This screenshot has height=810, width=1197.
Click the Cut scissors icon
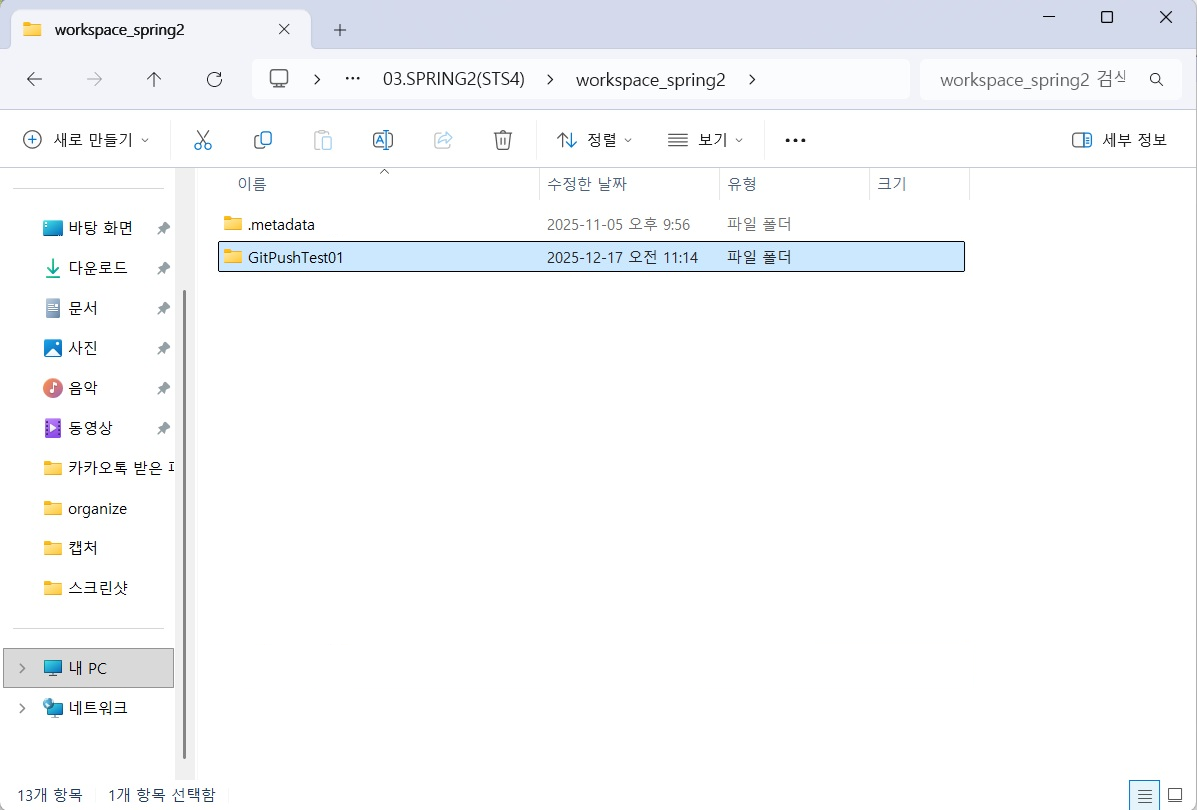click(x=202, y=140)
